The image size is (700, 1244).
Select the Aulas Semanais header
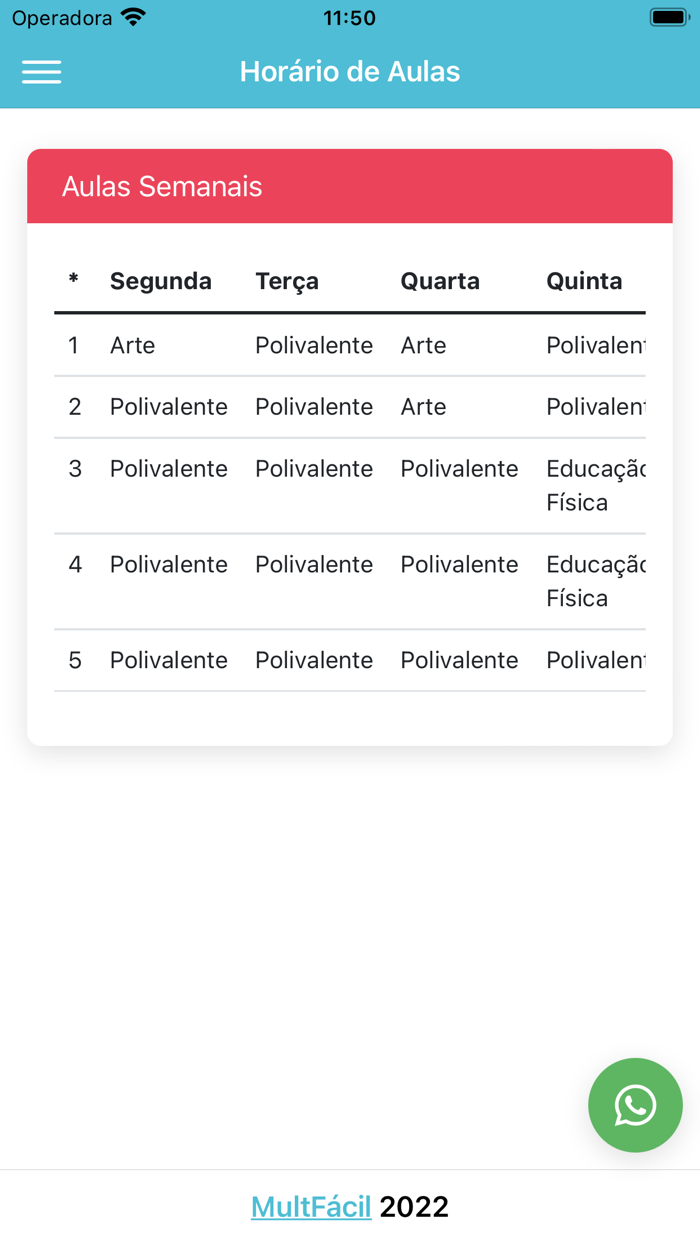coord(161,186)
